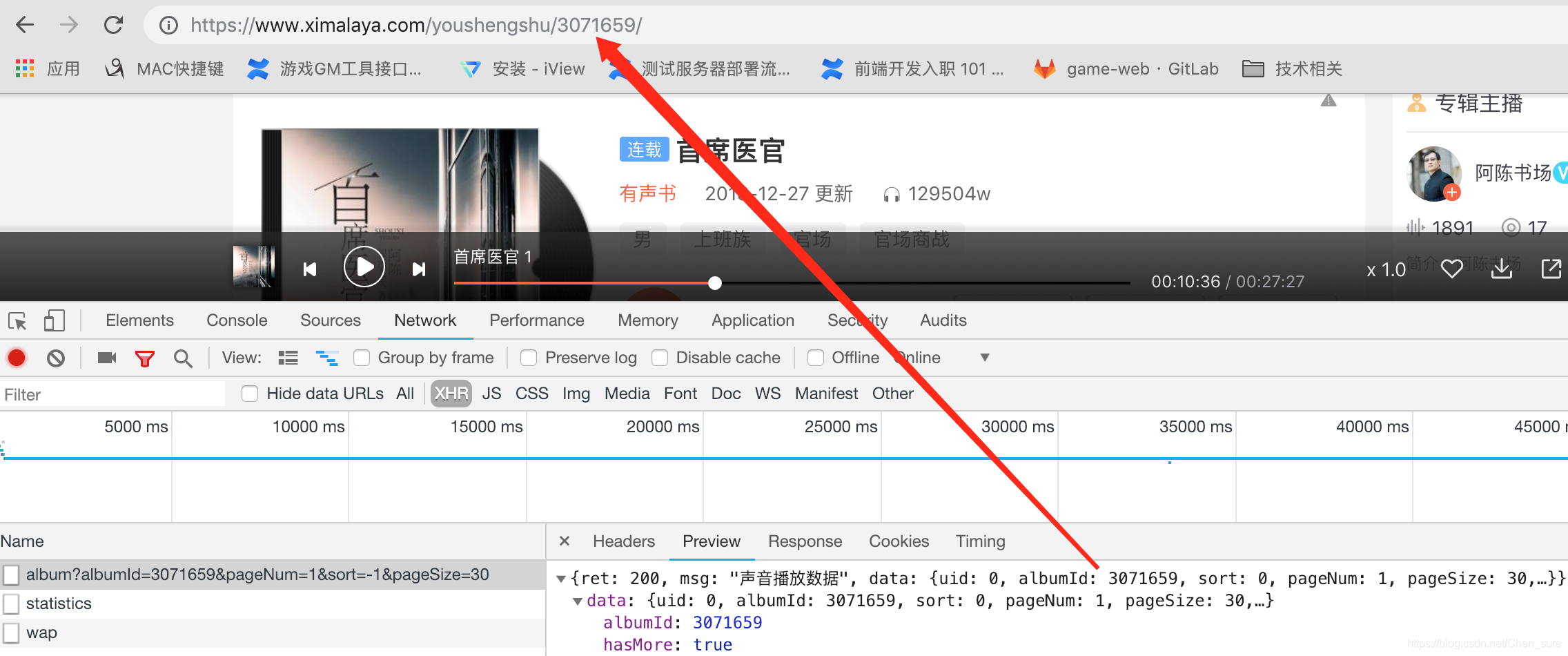Activate the DevTools inspect element picker
The image size is (1568, 656).
17,321
